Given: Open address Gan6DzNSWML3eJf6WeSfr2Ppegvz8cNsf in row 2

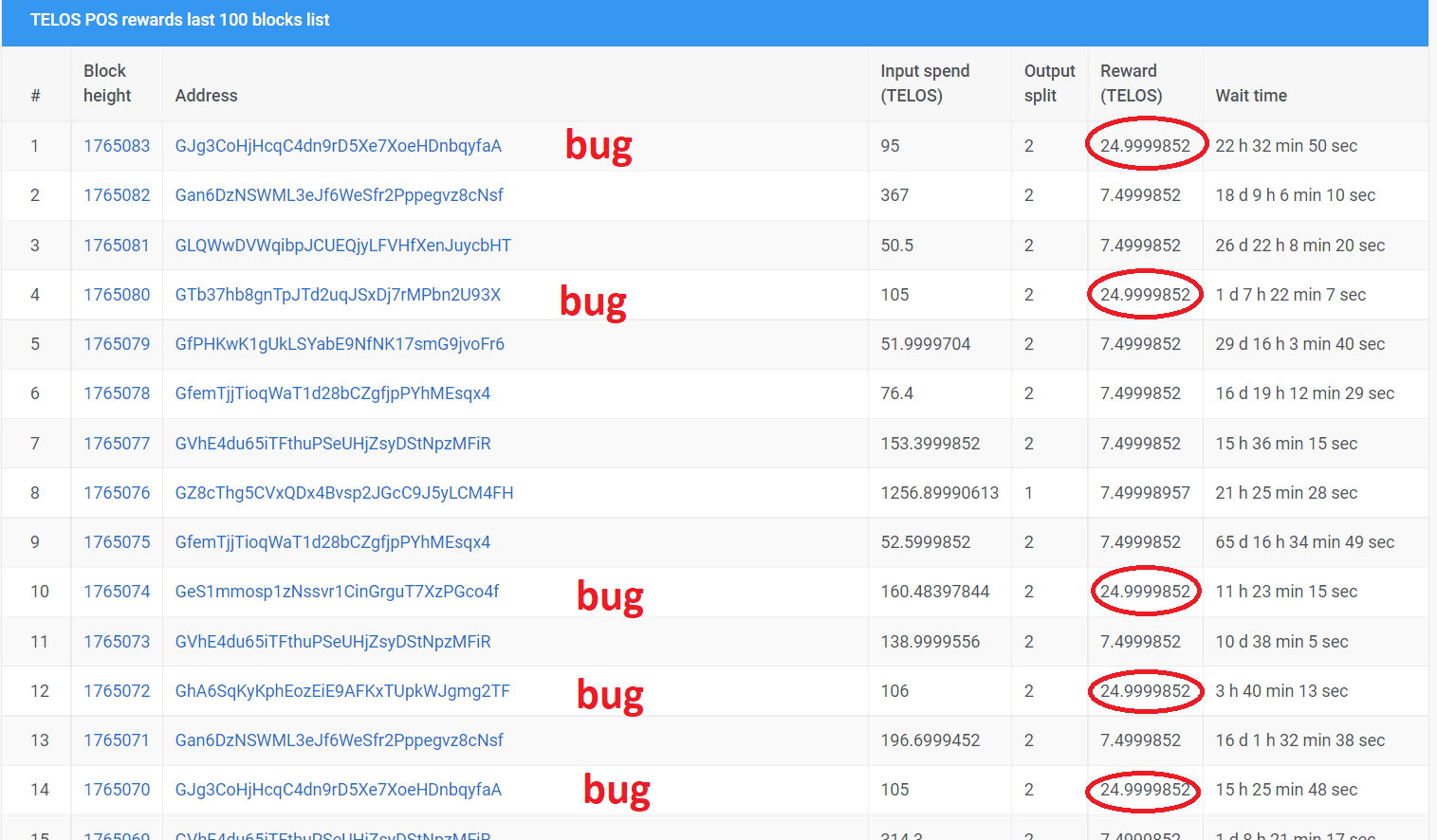Looking at the screenshot, I should point(340,195).
